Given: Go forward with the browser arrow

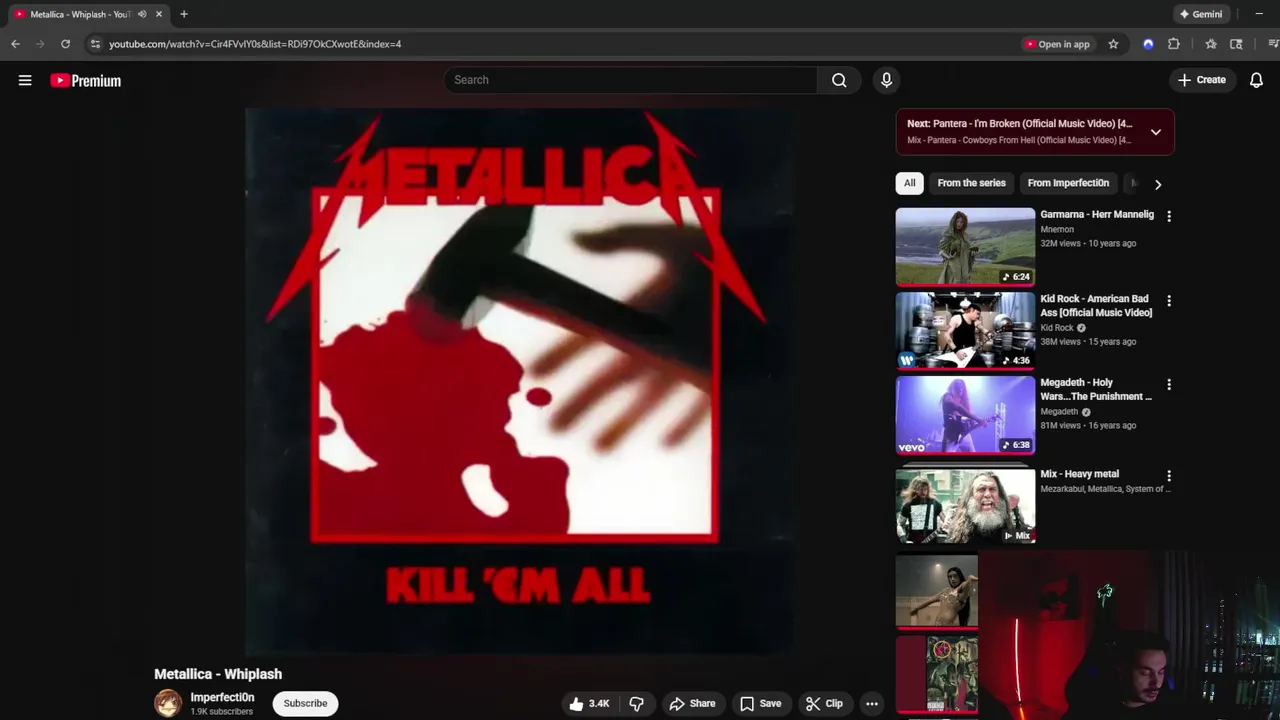Looking at the screenshot, I should click(x=40, y=44).
